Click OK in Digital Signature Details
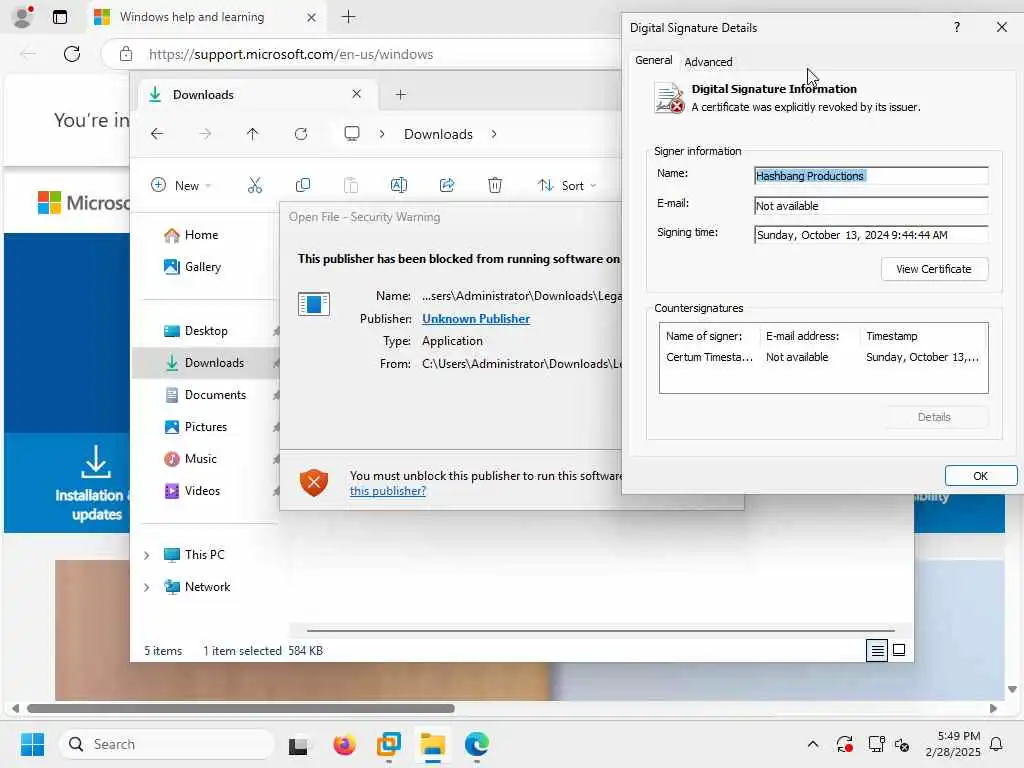The image size is (1024, 768). (980, 476)
